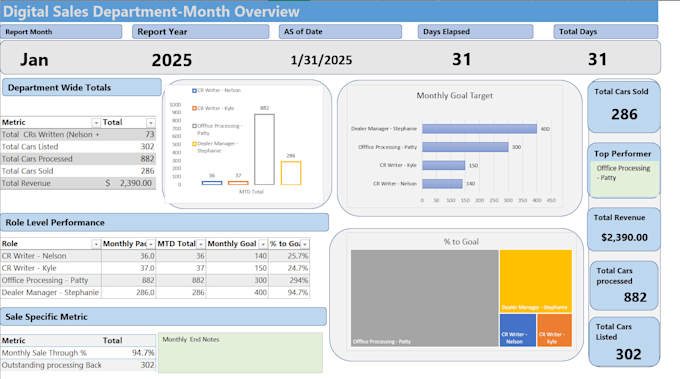Click the Office Processing - Patty legend marker

click(194, 126)
